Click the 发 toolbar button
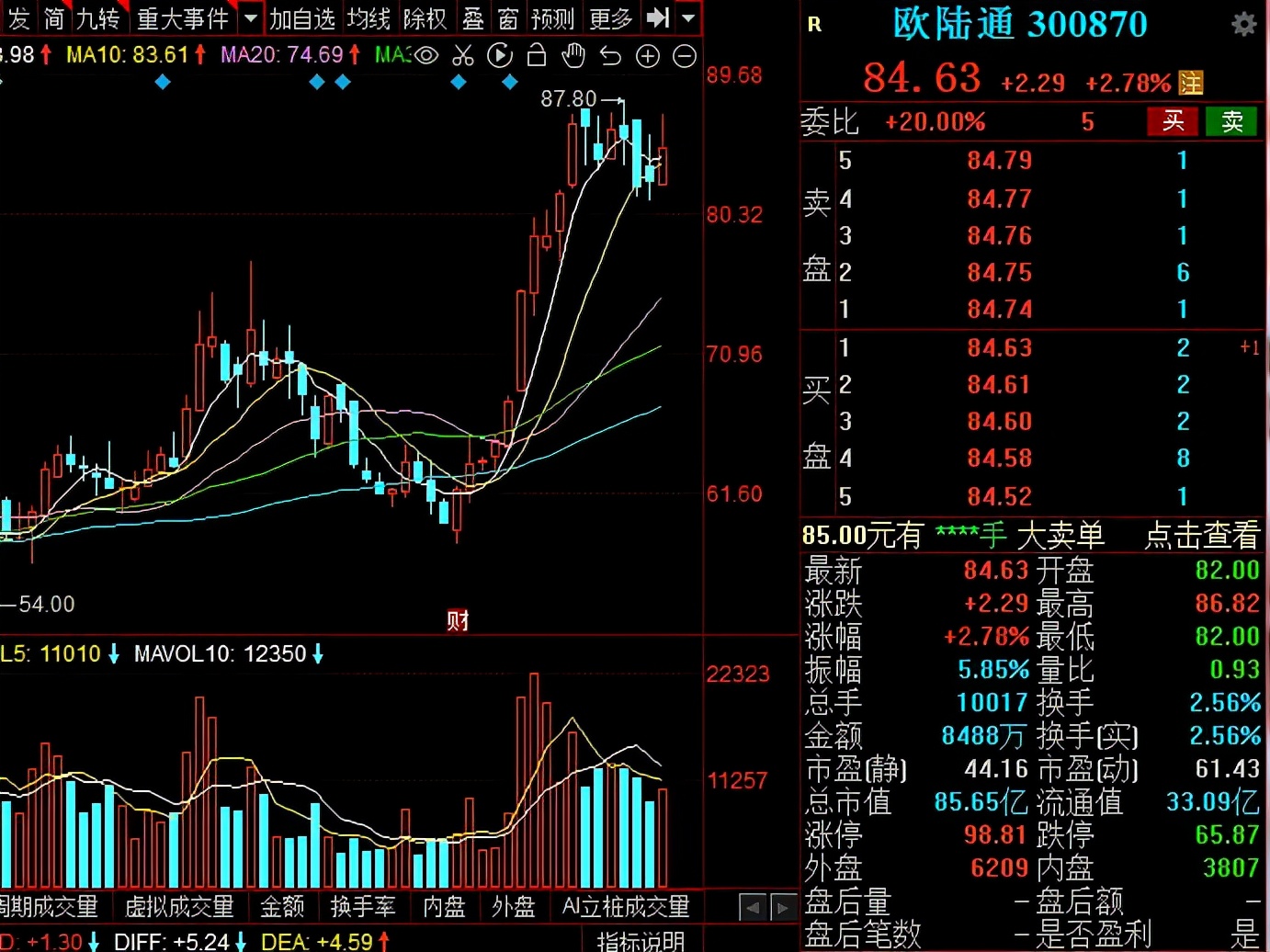The width and height of the screenshot is (1270, 952). tap(18, 18)
